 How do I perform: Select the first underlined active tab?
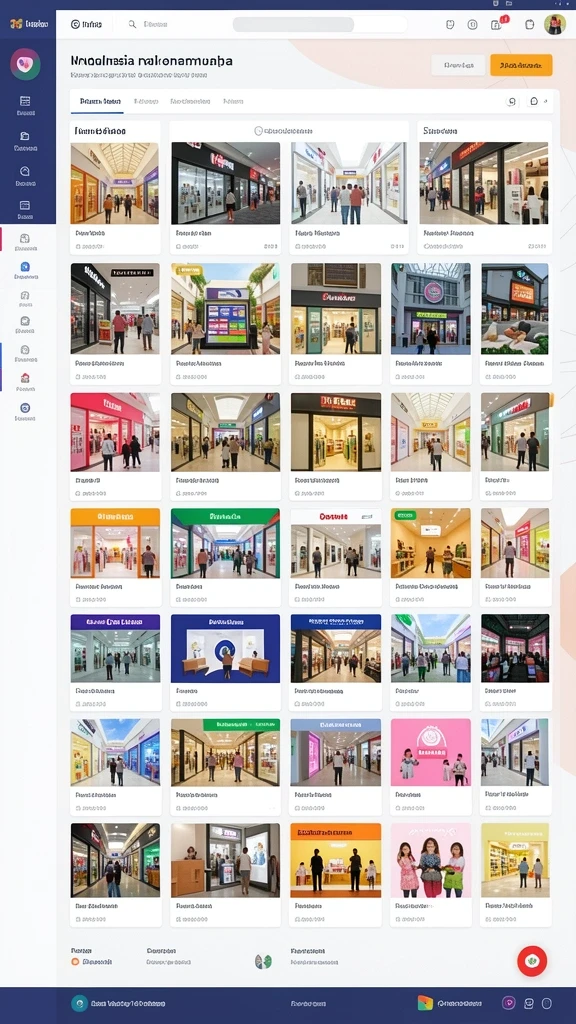coord(101,102)
